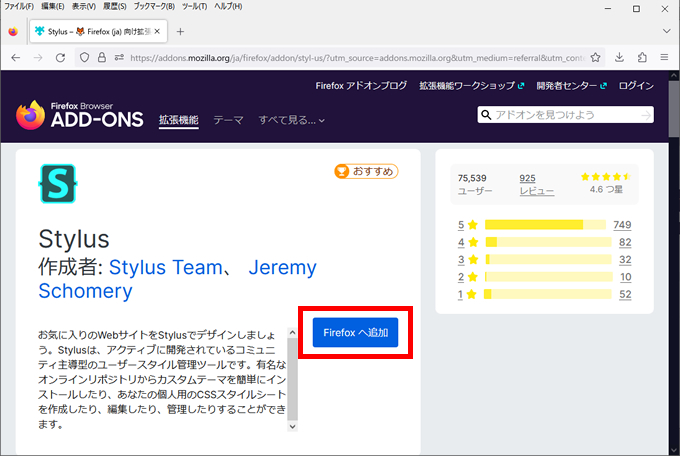Open the 表示(V) menu
680x456 pixels.
pos(84,7)
